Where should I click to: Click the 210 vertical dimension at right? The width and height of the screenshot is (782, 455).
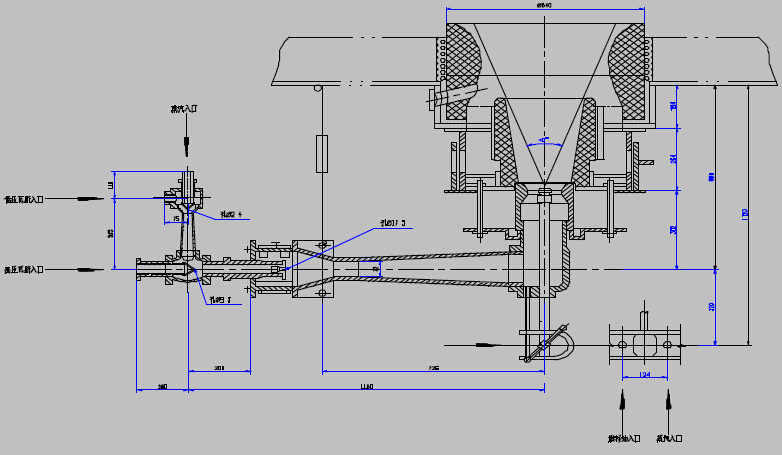coord(713,306)
